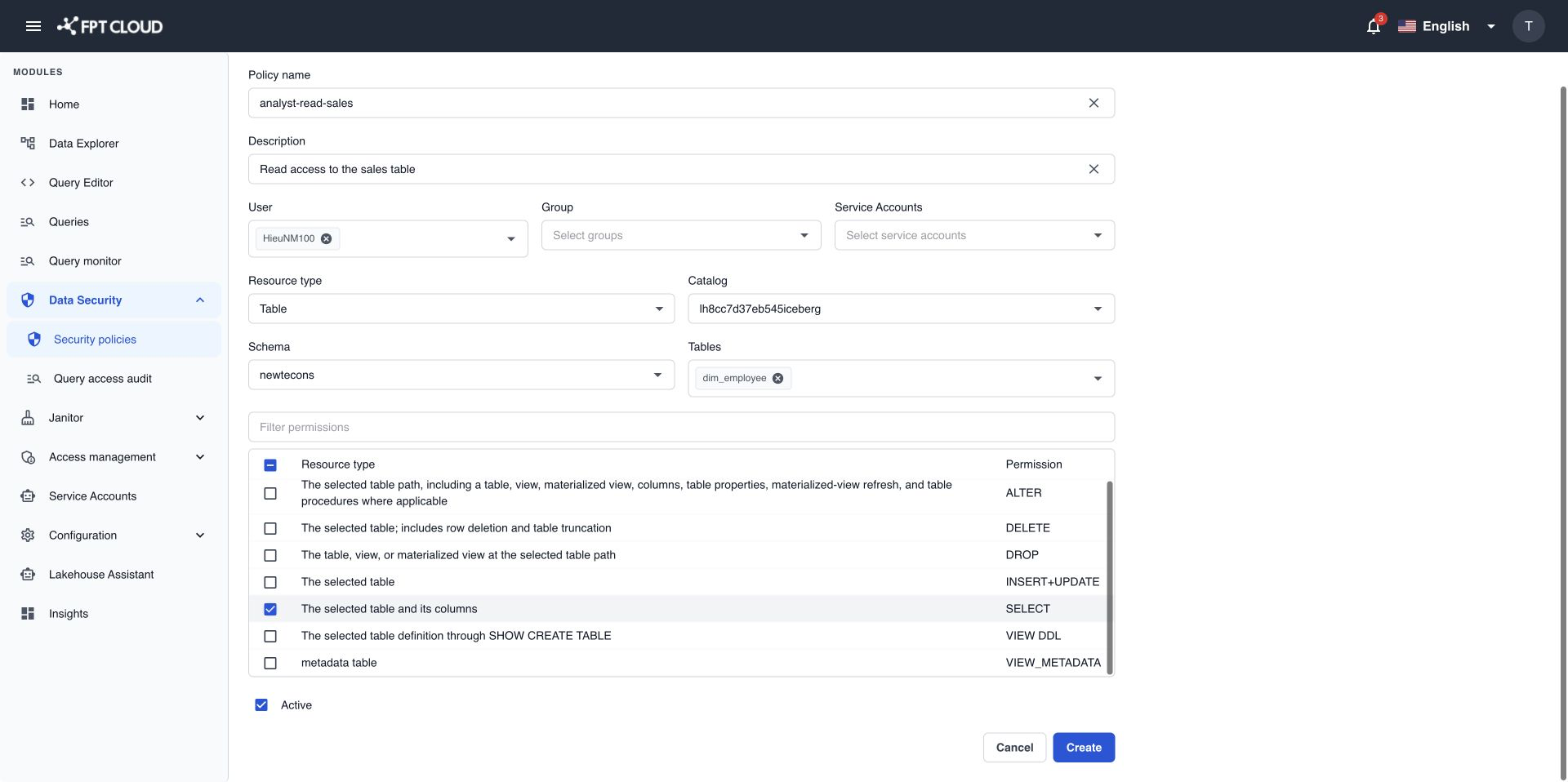
Task: Go to Queries in sidebar
Action: click(x=114, y=222)
